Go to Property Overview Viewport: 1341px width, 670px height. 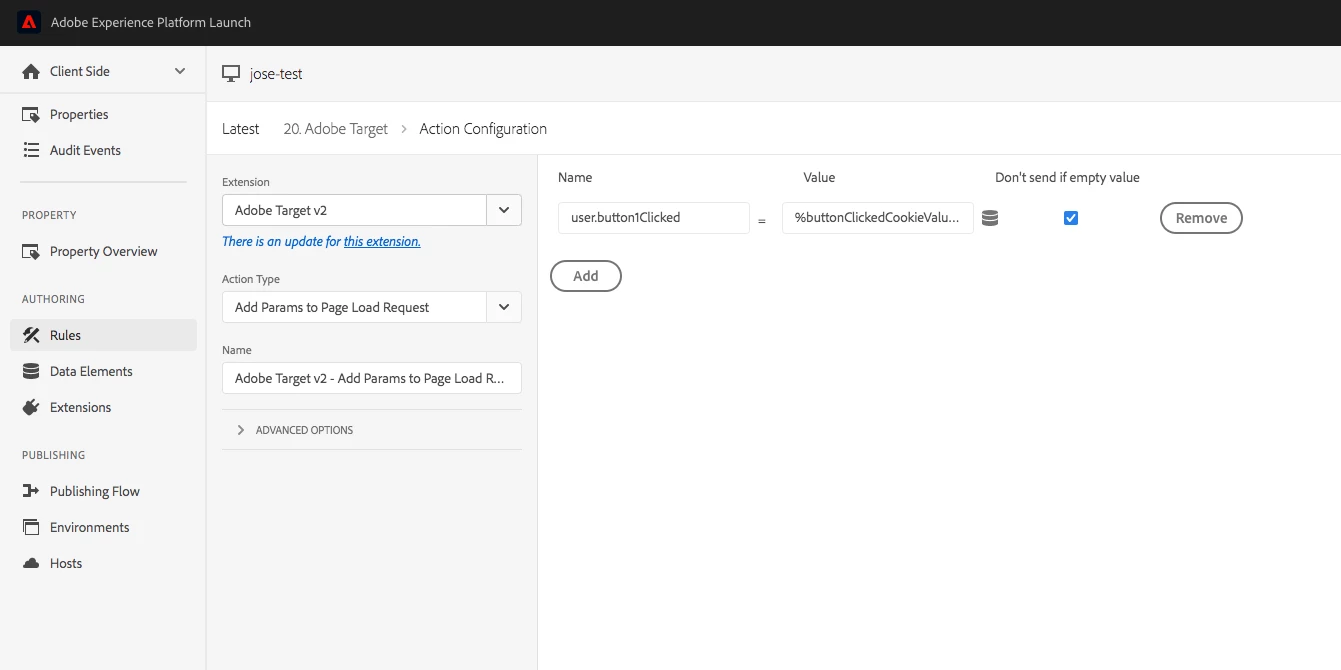pos(103,252)
